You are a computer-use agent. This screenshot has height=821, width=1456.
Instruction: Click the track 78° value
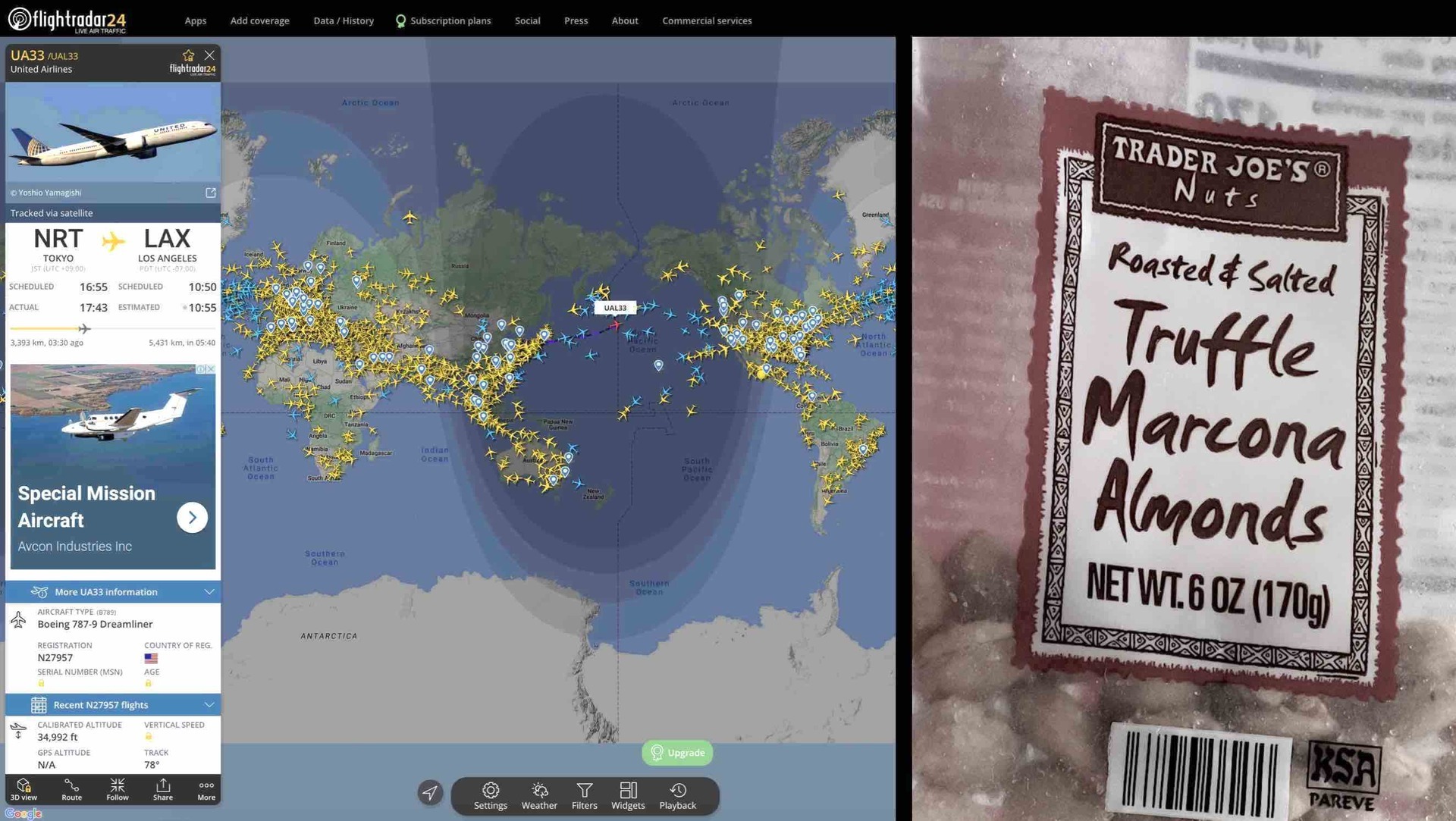tap(152, 765)
